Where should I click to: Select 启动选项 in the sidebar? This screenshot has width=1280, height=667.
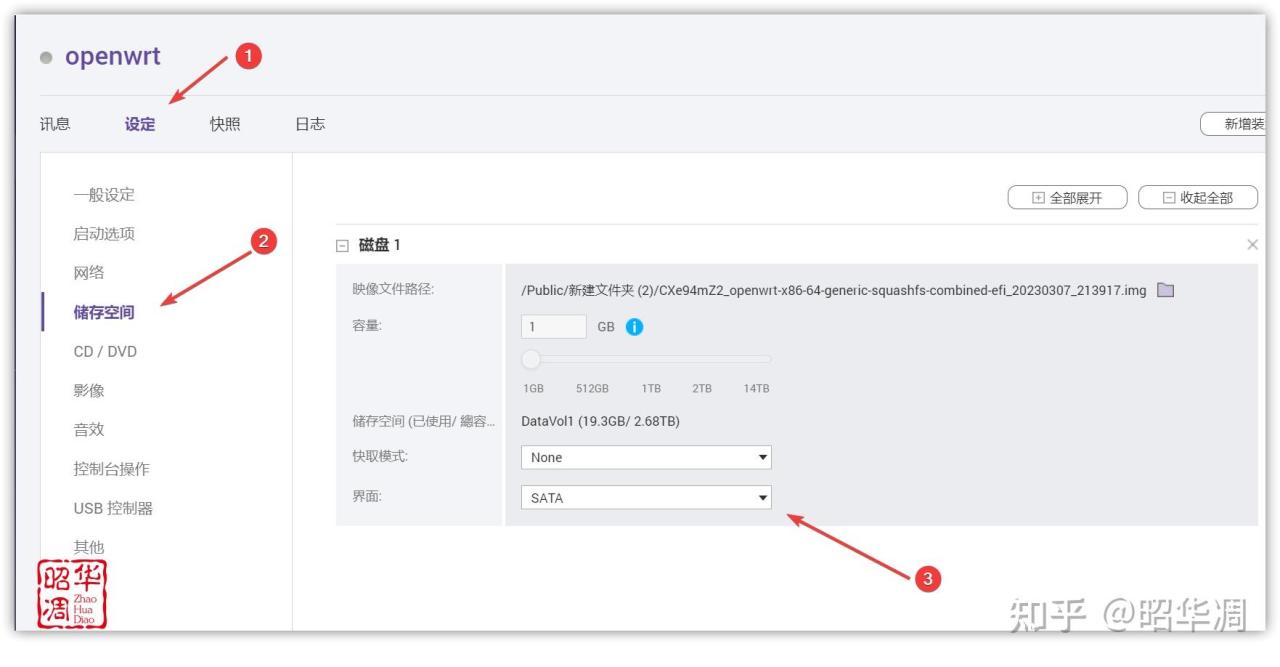104,234
